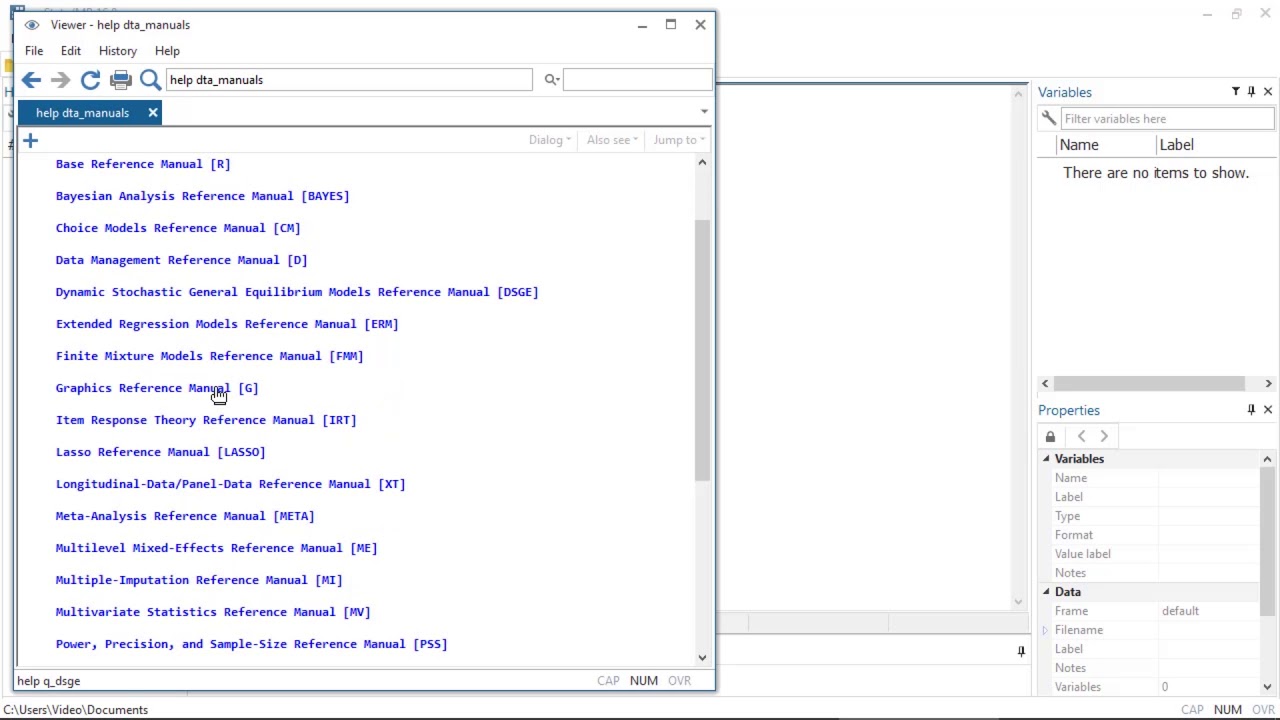Collapse the Data section in Properties
The width and height of the screenshot is (1280, 720).
pos(1046,592)
